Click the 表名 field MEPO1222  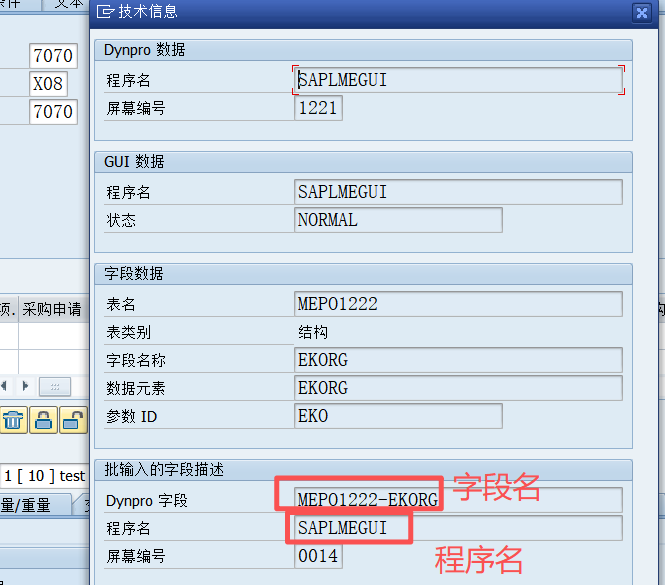pos(458,304)
